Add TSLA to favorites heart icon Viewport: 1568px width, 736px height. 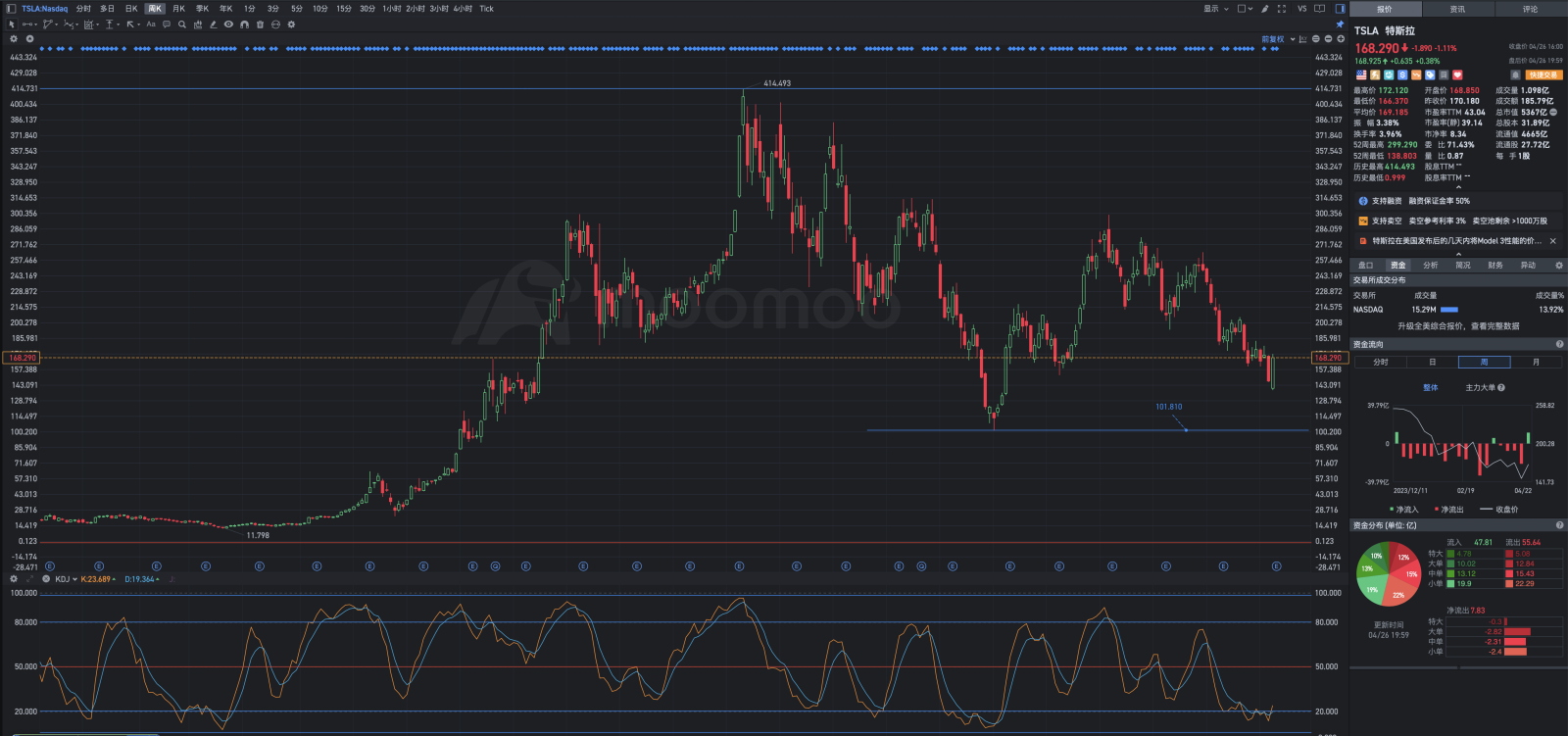point(1457,74)
